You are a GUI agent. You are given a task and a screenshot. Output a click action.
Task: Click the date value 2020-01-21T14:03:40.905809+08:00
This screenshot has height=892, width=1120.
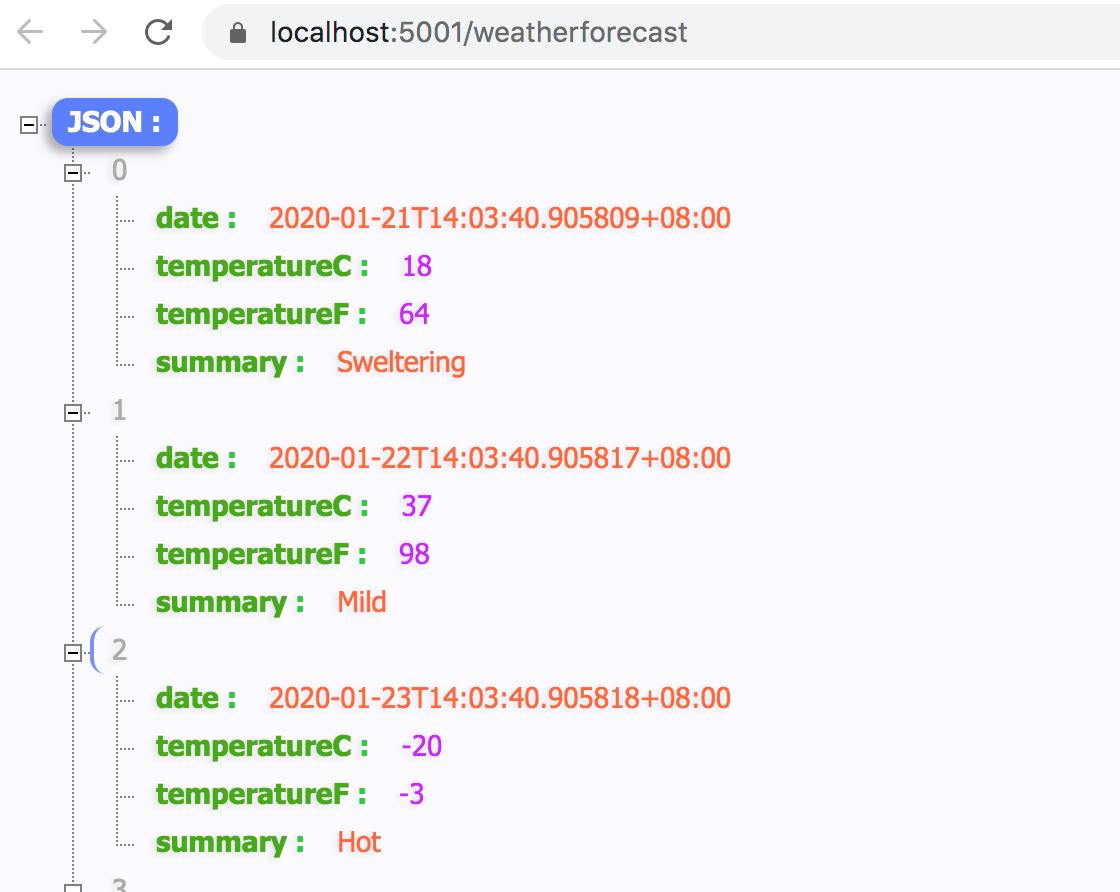pos(499,218)
